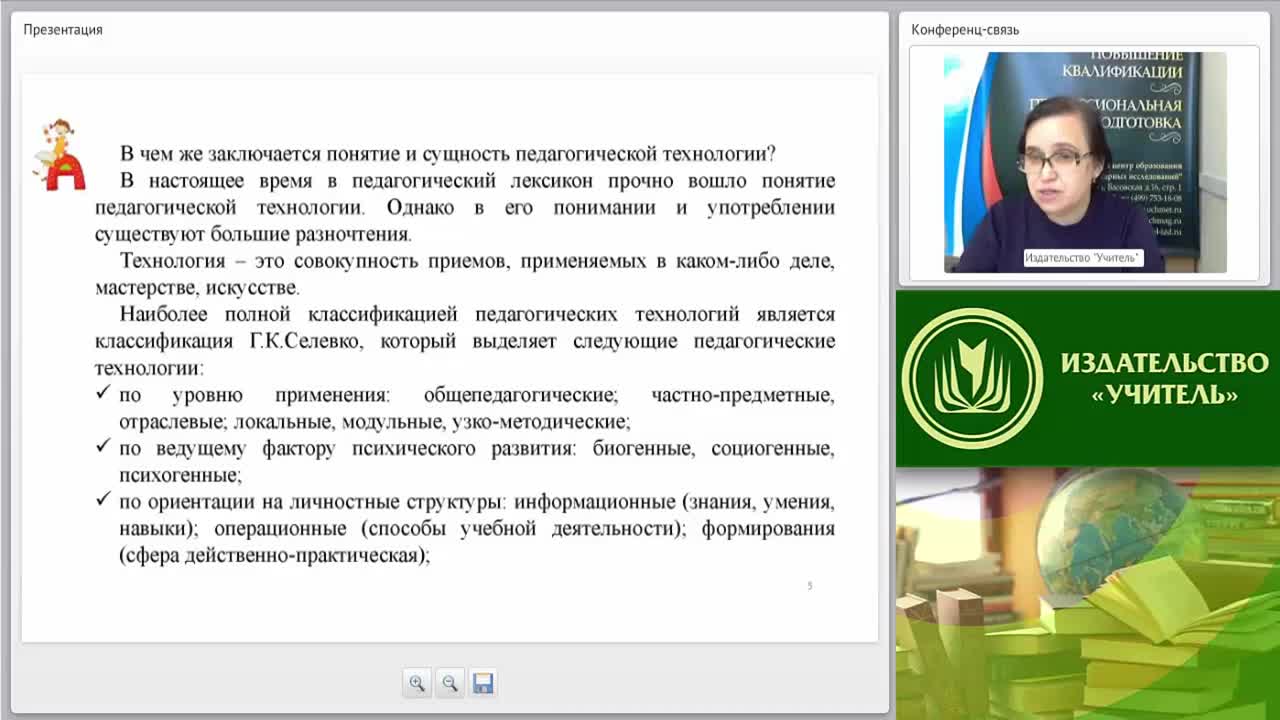1280x720 pixels.
Task: Click the word 'психогенные' in slide
Action: (180, 475)
